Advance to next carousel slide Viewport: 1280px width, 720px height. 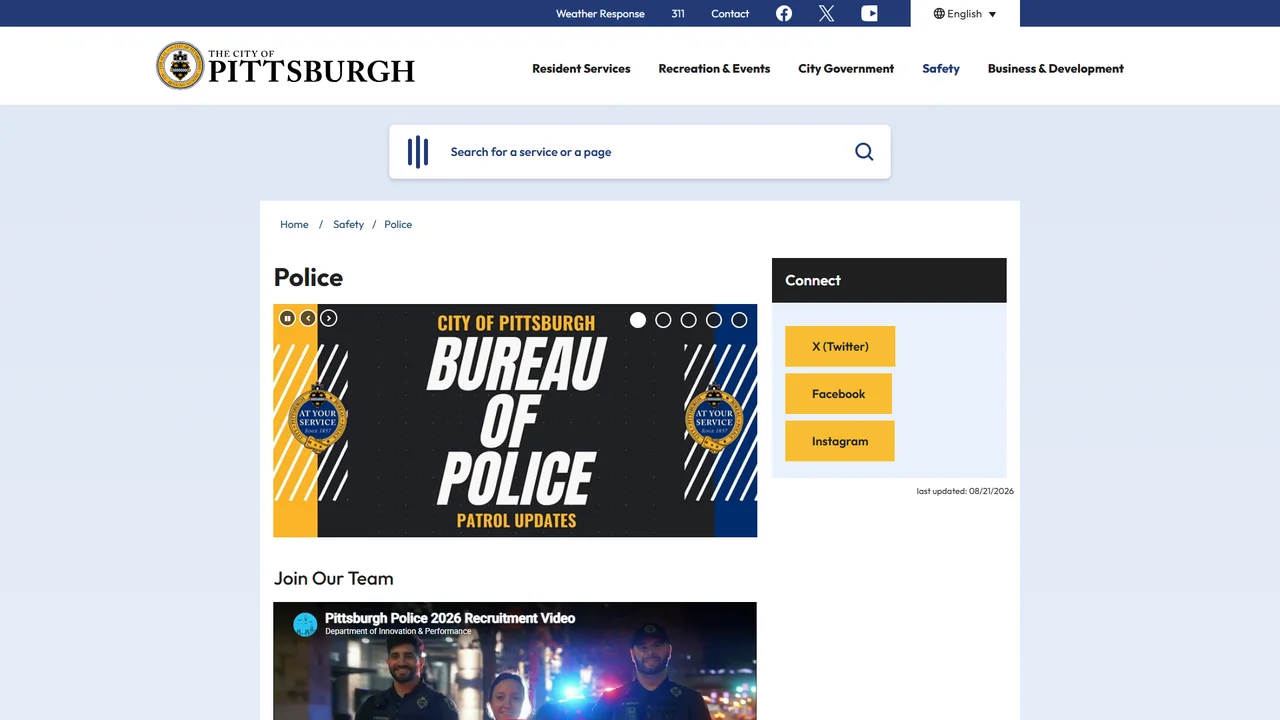point(328,318)
